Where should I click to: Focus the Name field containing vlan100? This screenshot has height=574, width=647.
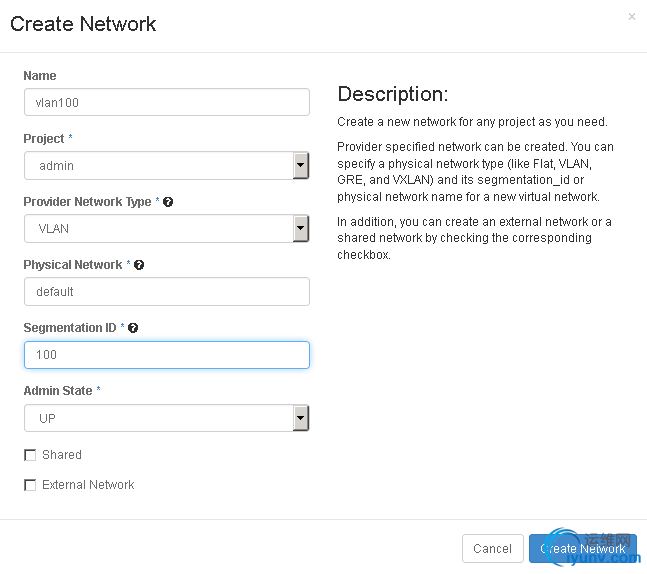point(167,102)
